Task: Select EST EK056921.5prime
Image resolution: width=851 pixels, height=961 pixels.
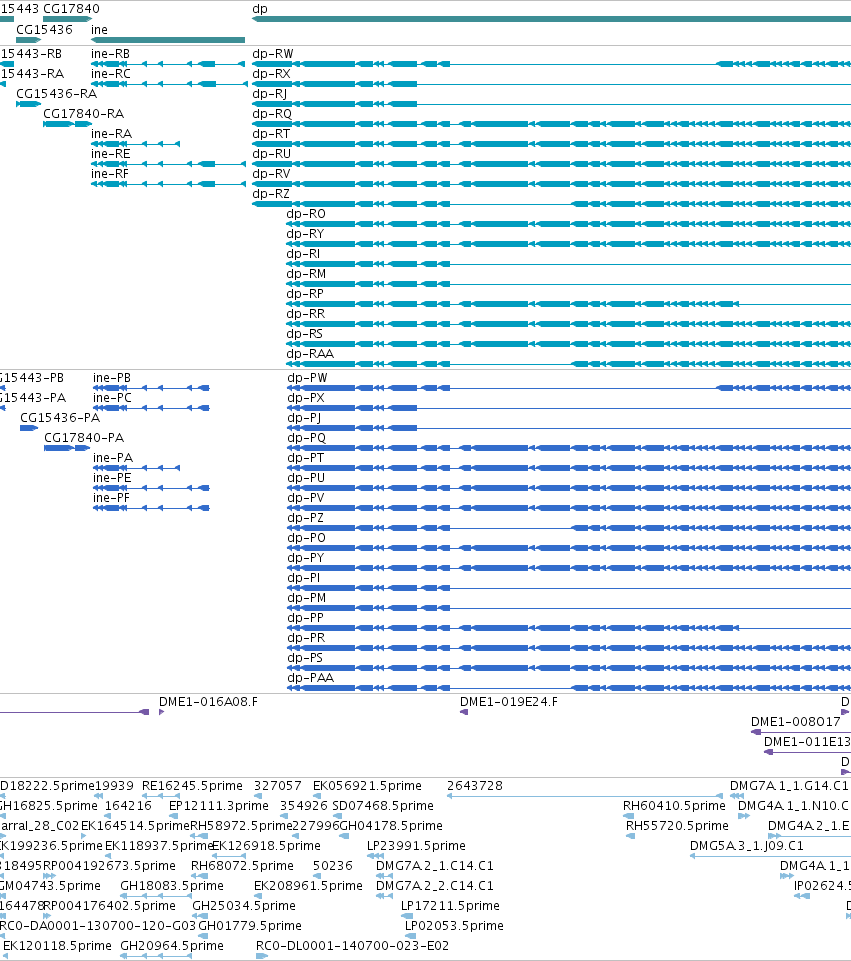Action: 367,786
